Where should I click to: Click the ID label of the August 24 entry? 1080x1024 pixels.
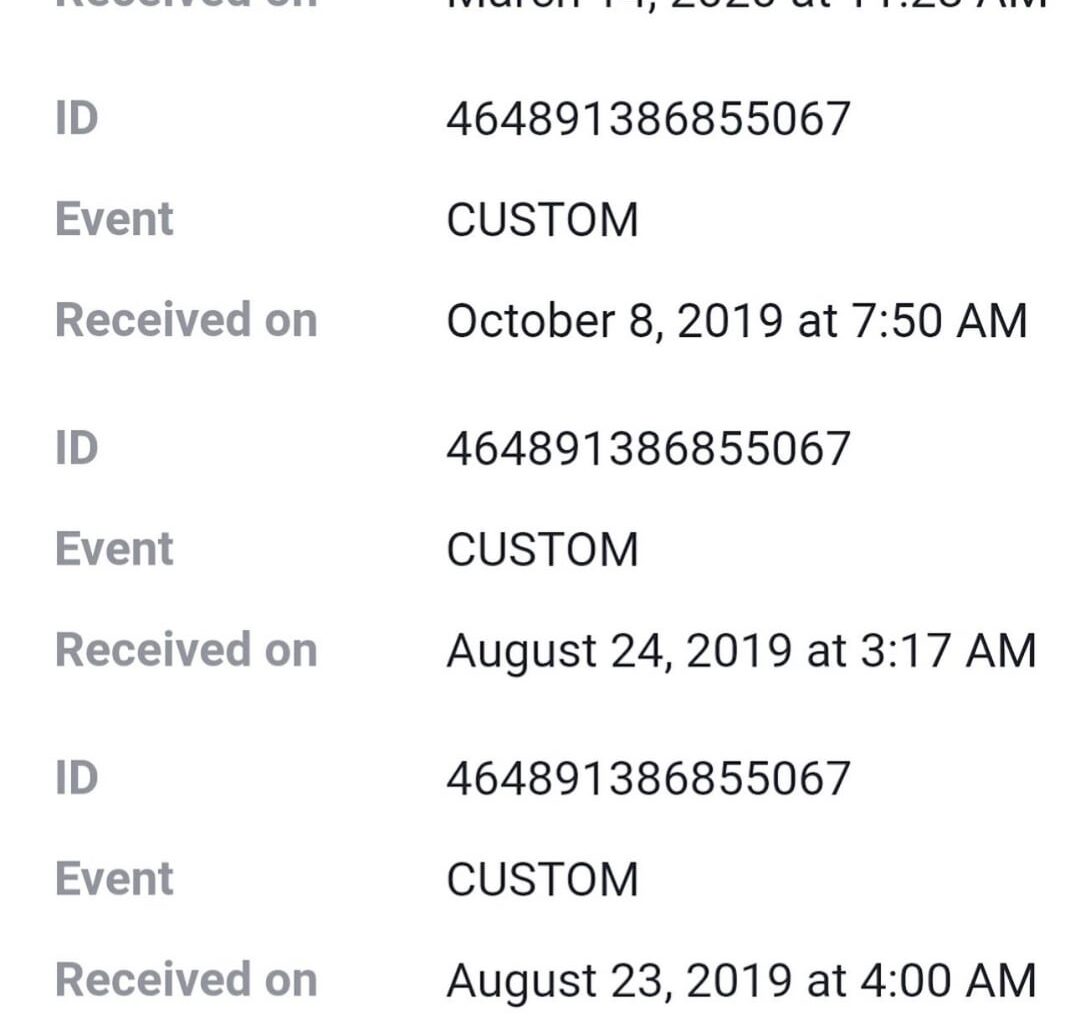(77, 449)
